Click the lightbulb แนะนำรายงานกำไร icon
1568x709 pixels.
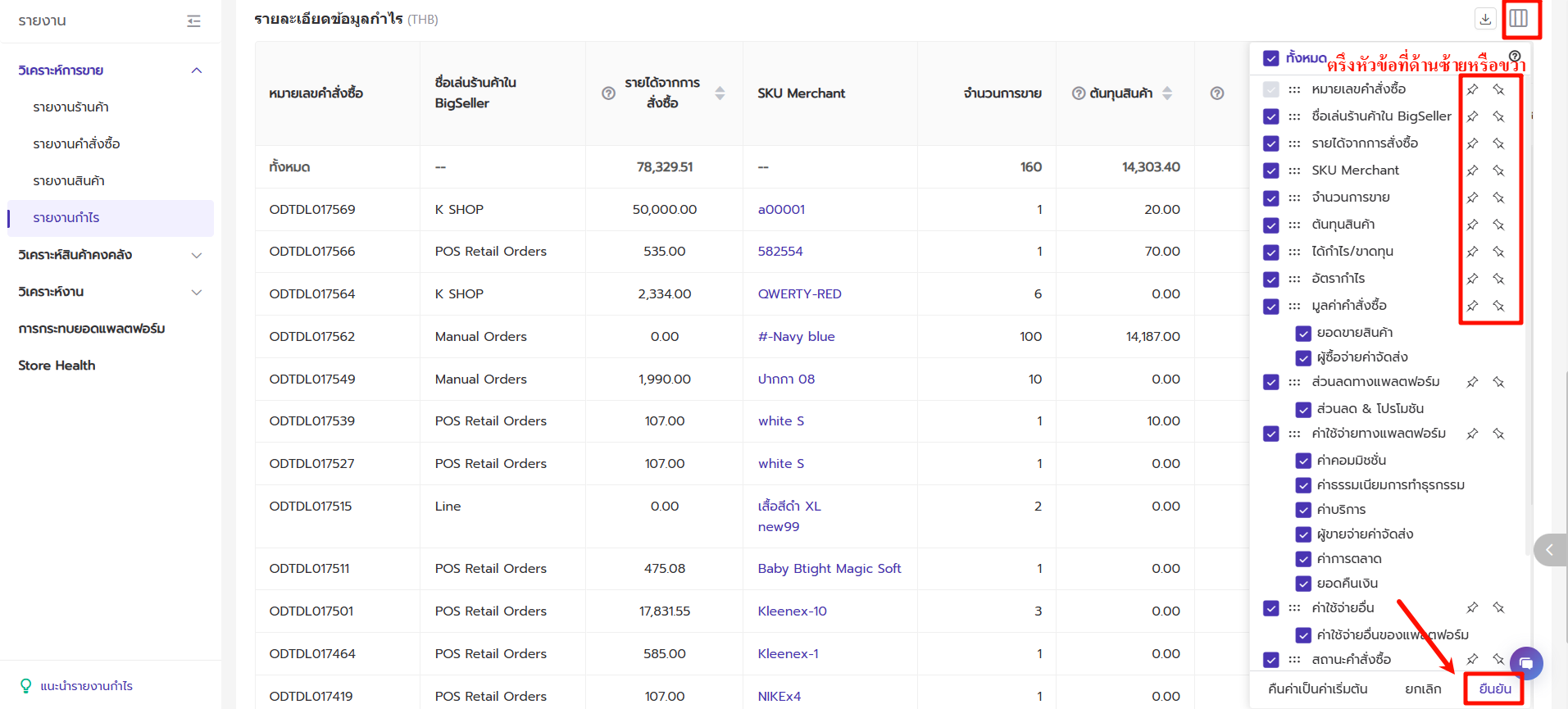pos(25,685)
